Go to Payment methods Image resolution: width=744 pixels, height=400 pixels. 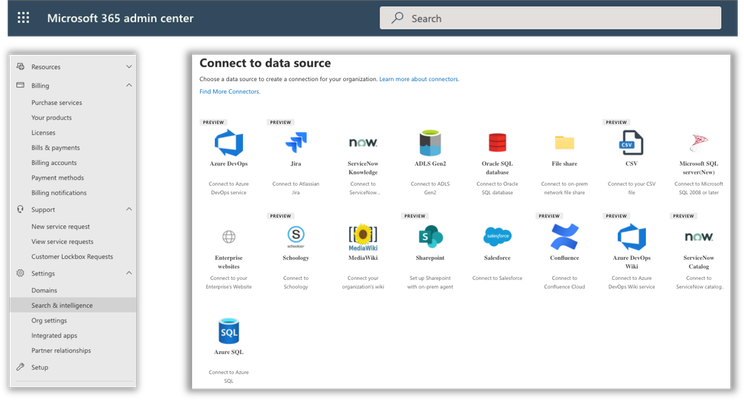[57, 177]
